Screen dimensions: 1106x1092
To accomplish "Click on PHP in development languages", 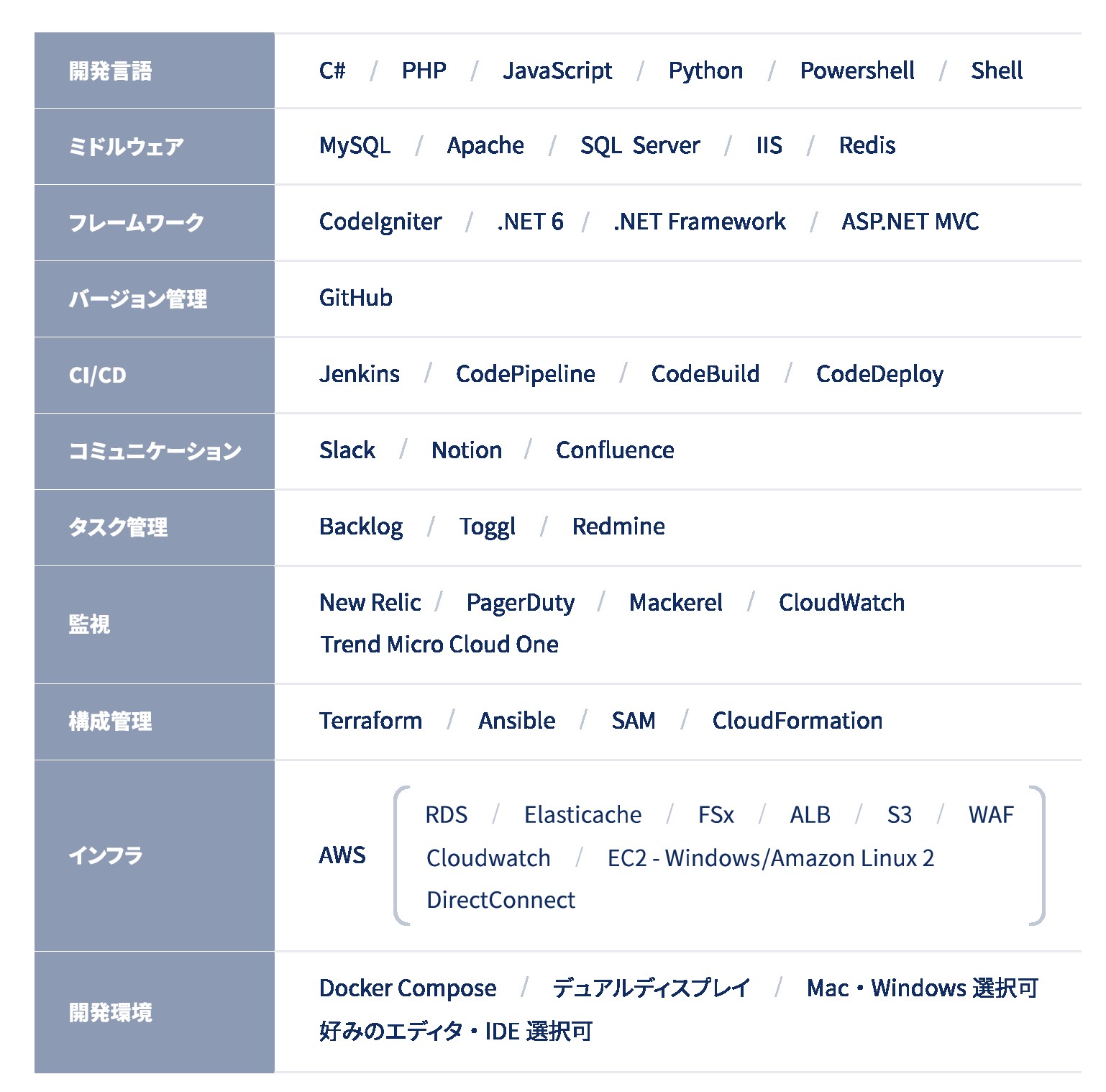I will click(x=424, y=70).
